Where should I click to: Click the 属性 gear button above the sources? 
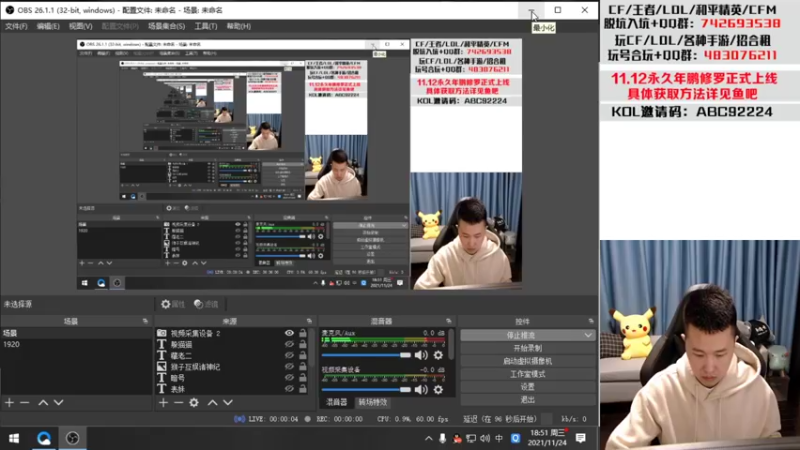173,304
